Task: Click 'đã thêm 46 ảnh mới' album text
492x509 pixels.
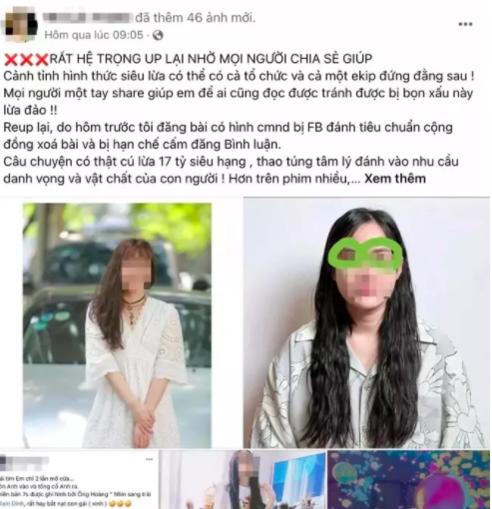Action: coord(195,18)
